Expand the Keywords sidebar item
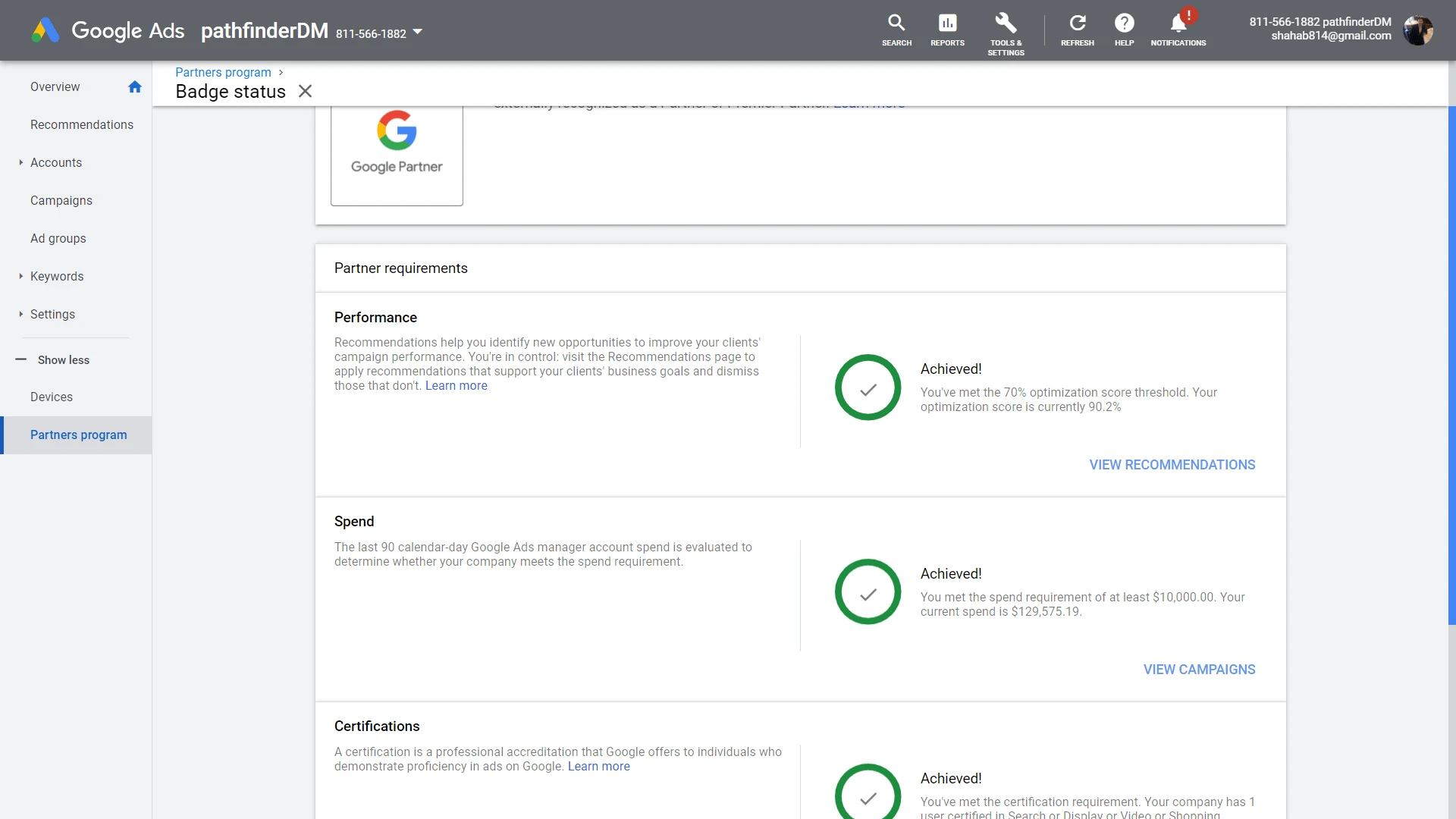 click(x=21, y=276)
